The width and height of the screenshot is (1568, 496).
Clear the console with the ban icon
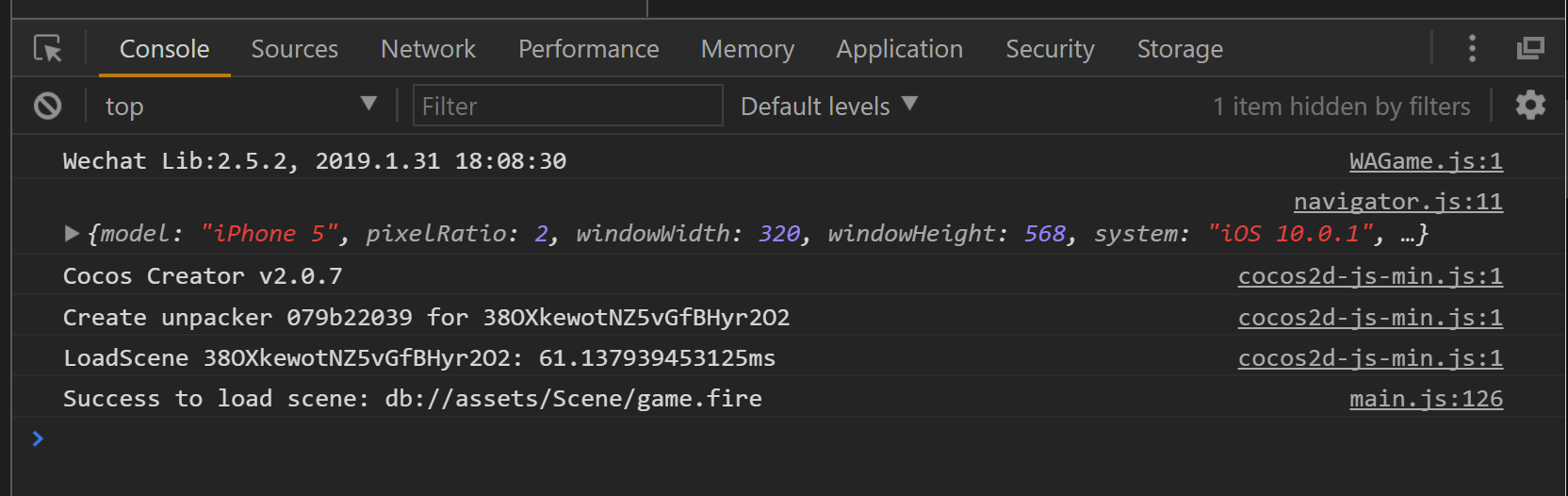(48, 106)
